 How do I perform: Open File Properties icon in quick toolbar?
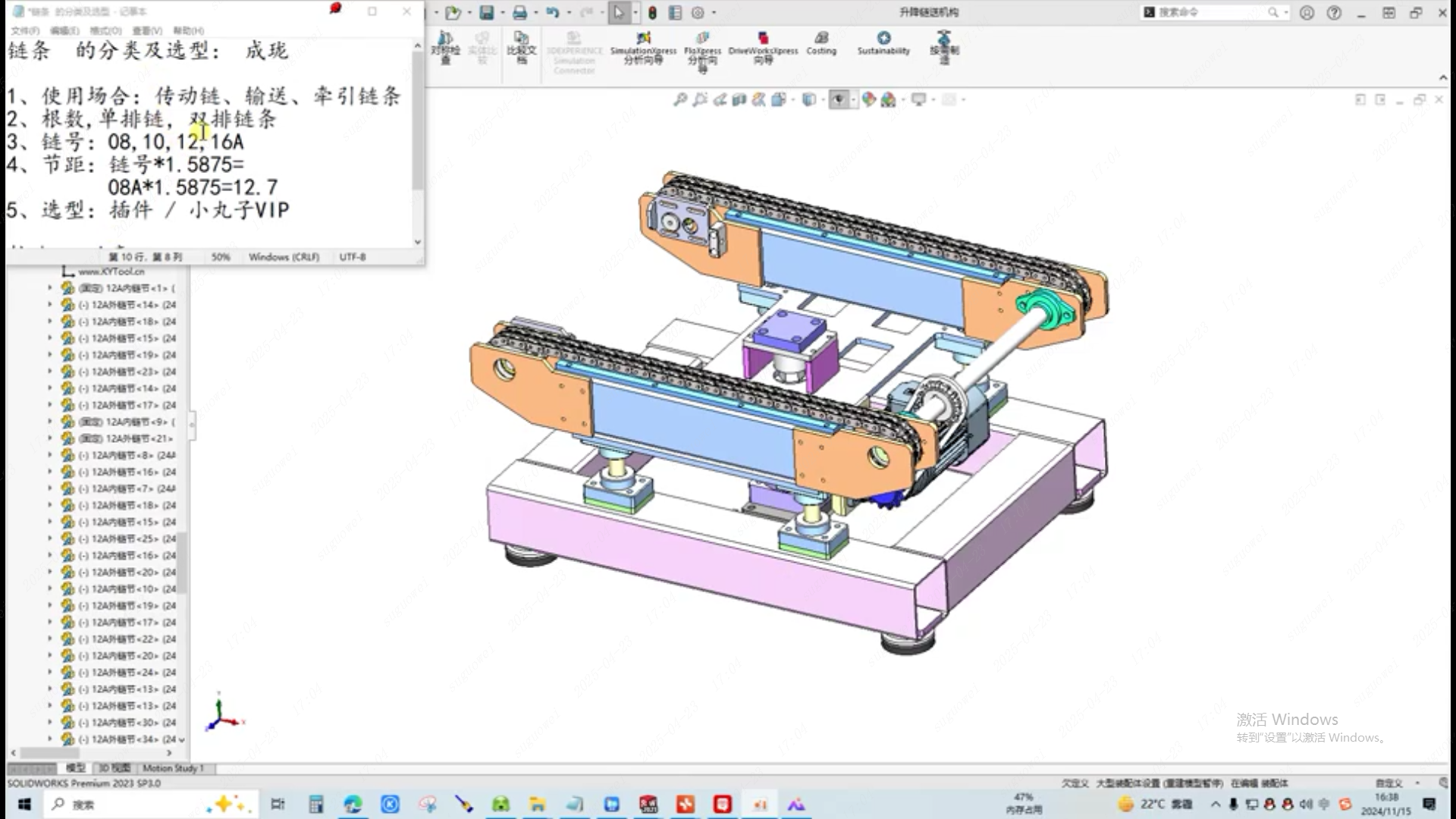[x=675, y=13]
